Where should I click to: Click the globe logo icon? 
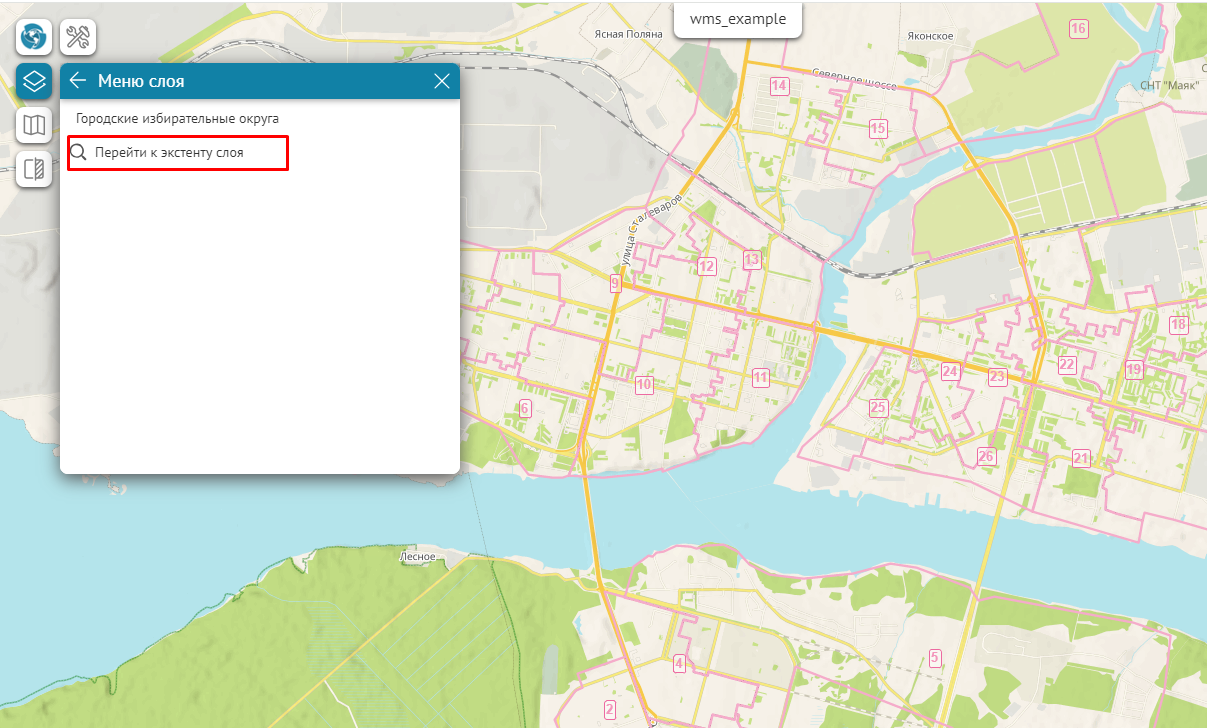tap(34, 38)
